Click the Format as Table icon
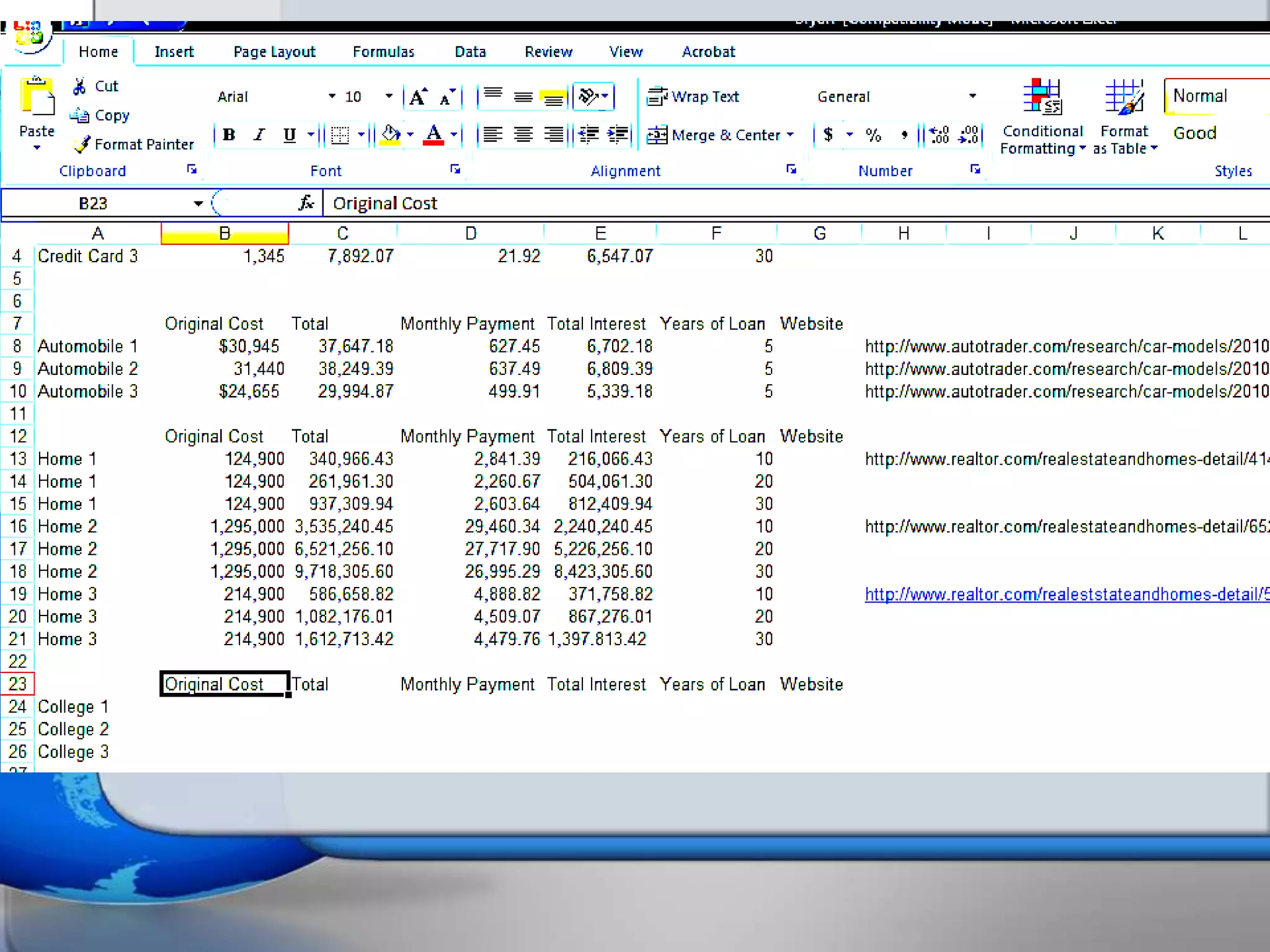 point(1124,97)
